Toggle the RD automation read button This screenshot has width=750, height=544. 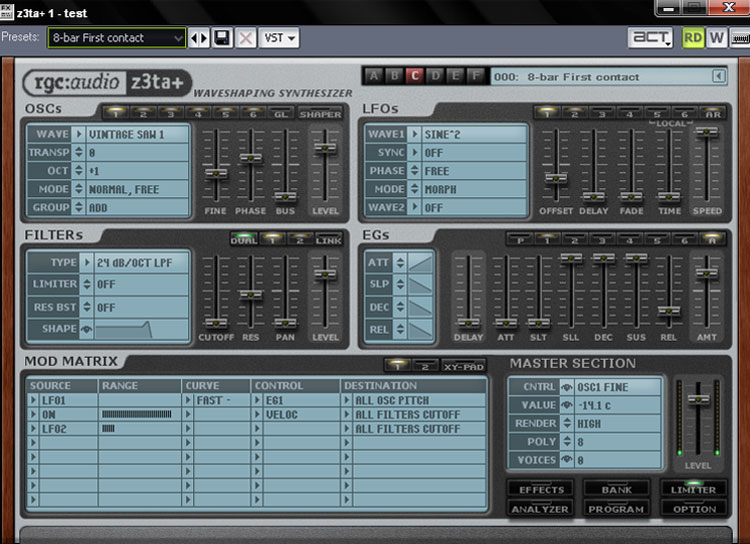click(693, 38)
